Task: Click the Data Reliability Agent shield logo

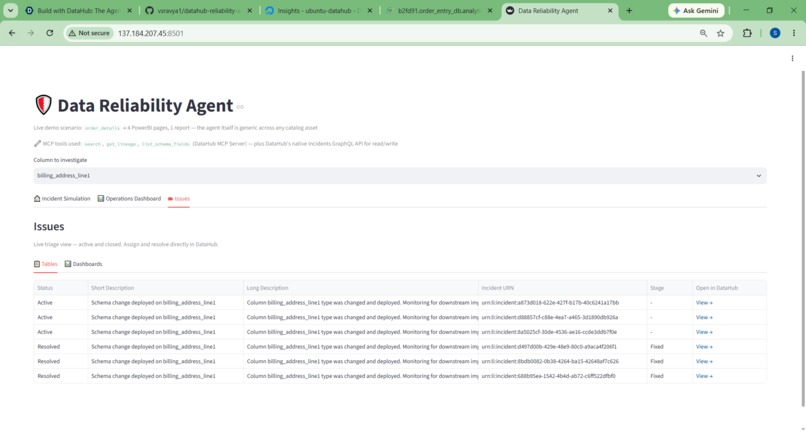Action: [x=43, y=105]
